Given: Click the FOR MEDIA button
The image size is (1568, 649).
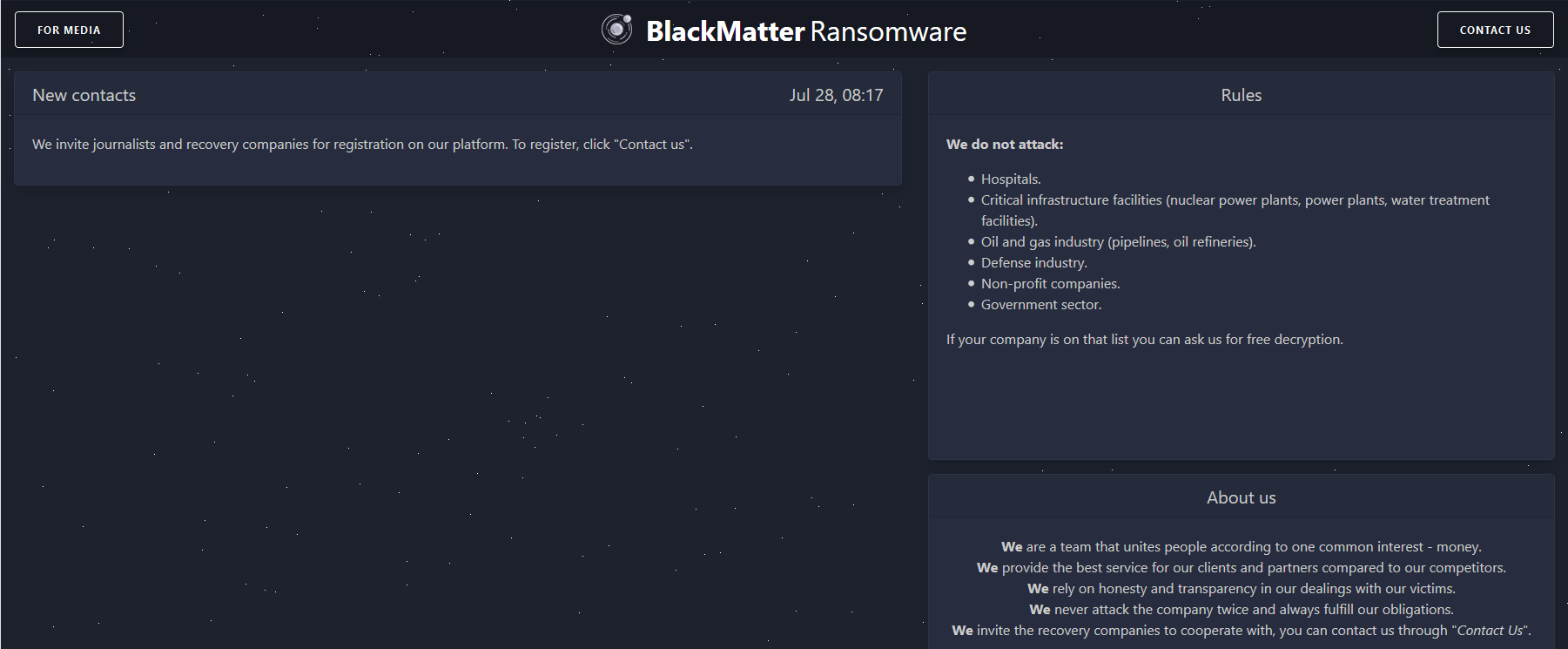Looking at the screenshot, I should 69,30.
